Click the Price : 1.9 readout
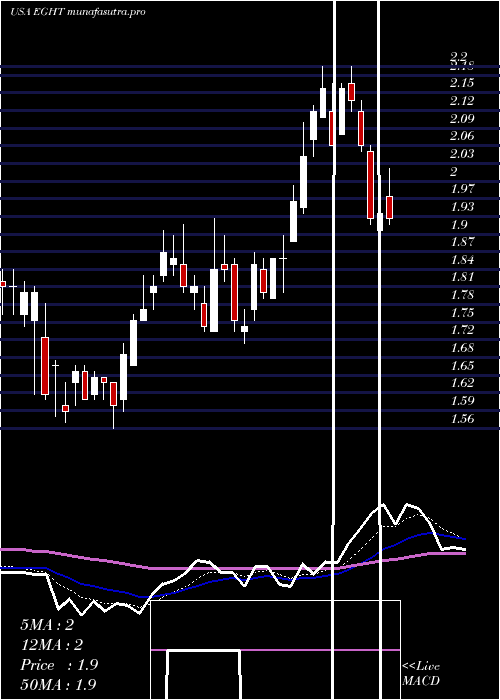This screenshot has width=500, height=700. click(59, 665)
